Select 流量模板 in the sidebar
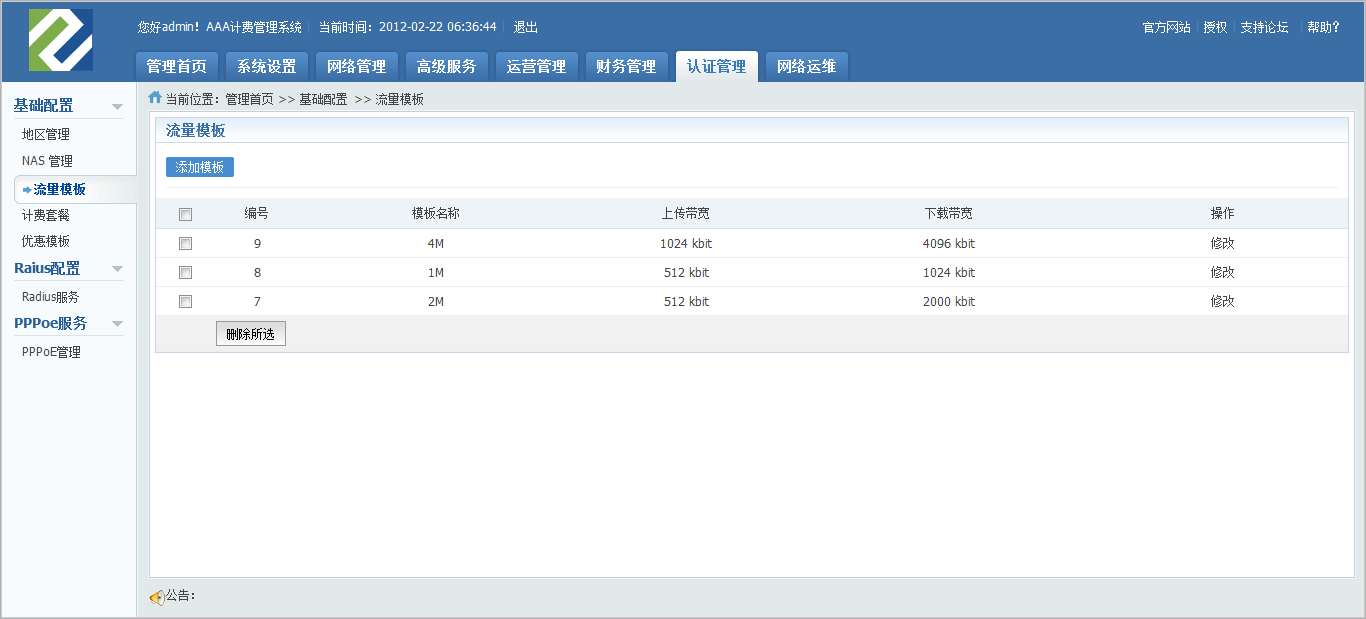This screenshot has height=619, width=1366. point(60,189)
